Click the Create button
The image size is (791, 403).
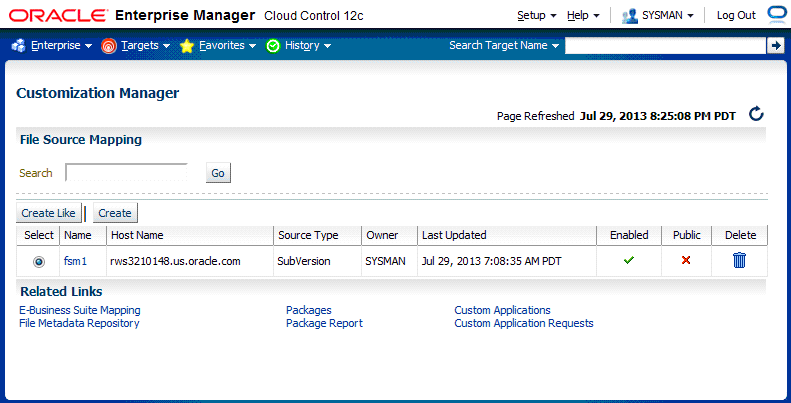pos(115,213)
